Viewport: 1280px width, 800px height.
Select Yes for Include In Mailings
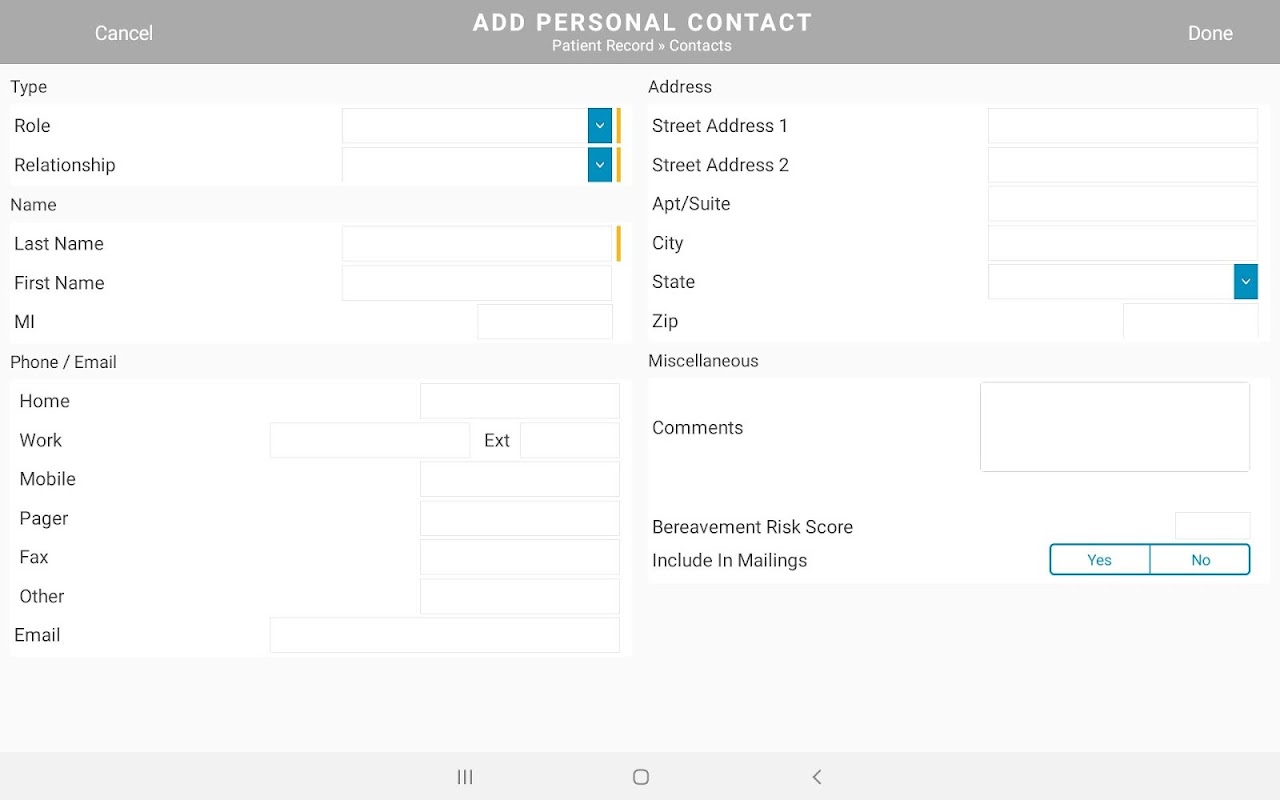1100,560
